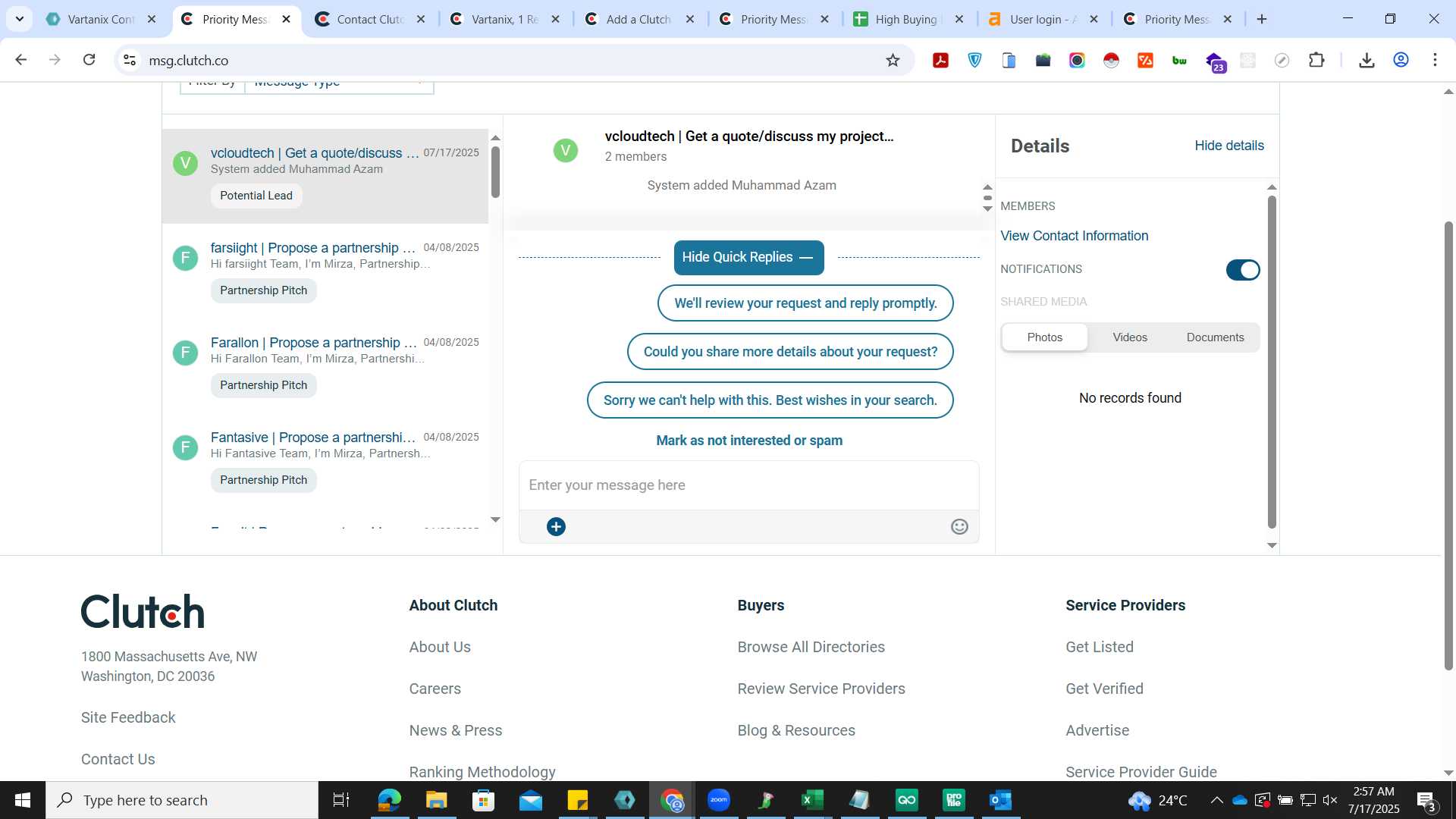Screen dimensions: 1456x819
Task: Open a new browser tab
Action: point(1262,20)
